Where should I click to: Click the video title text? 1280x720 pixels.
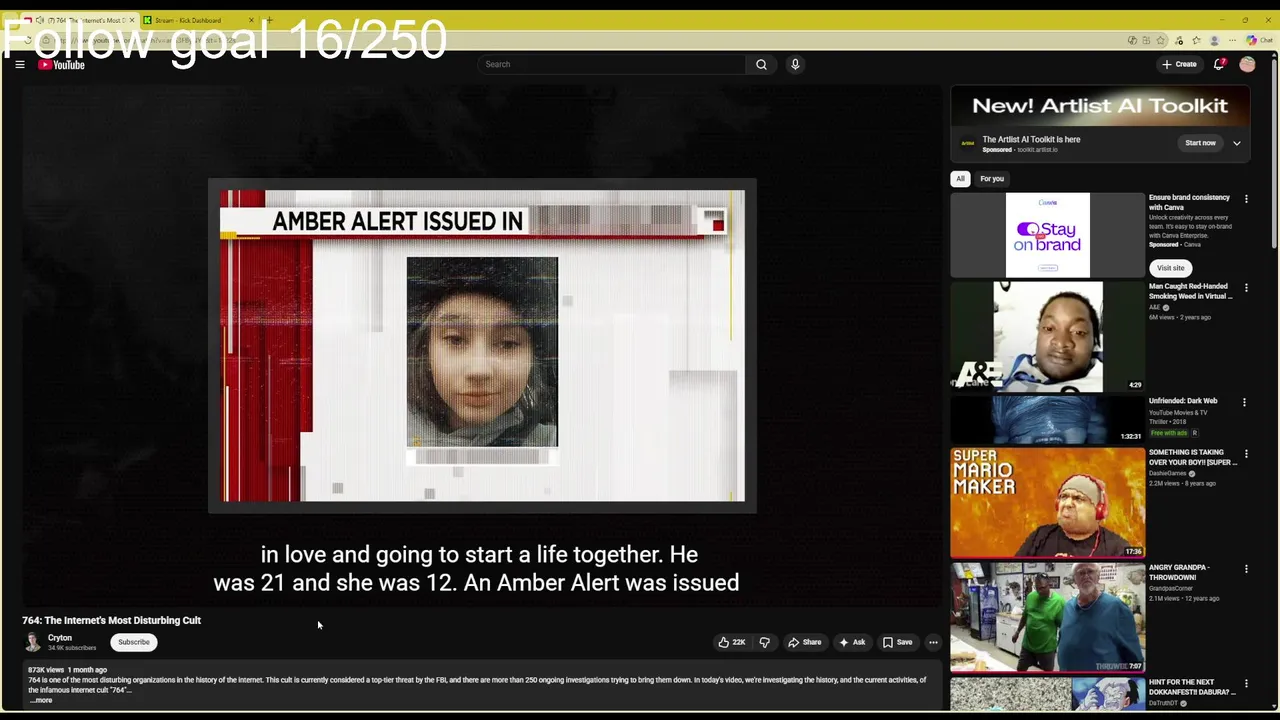(x=112, y=620)
